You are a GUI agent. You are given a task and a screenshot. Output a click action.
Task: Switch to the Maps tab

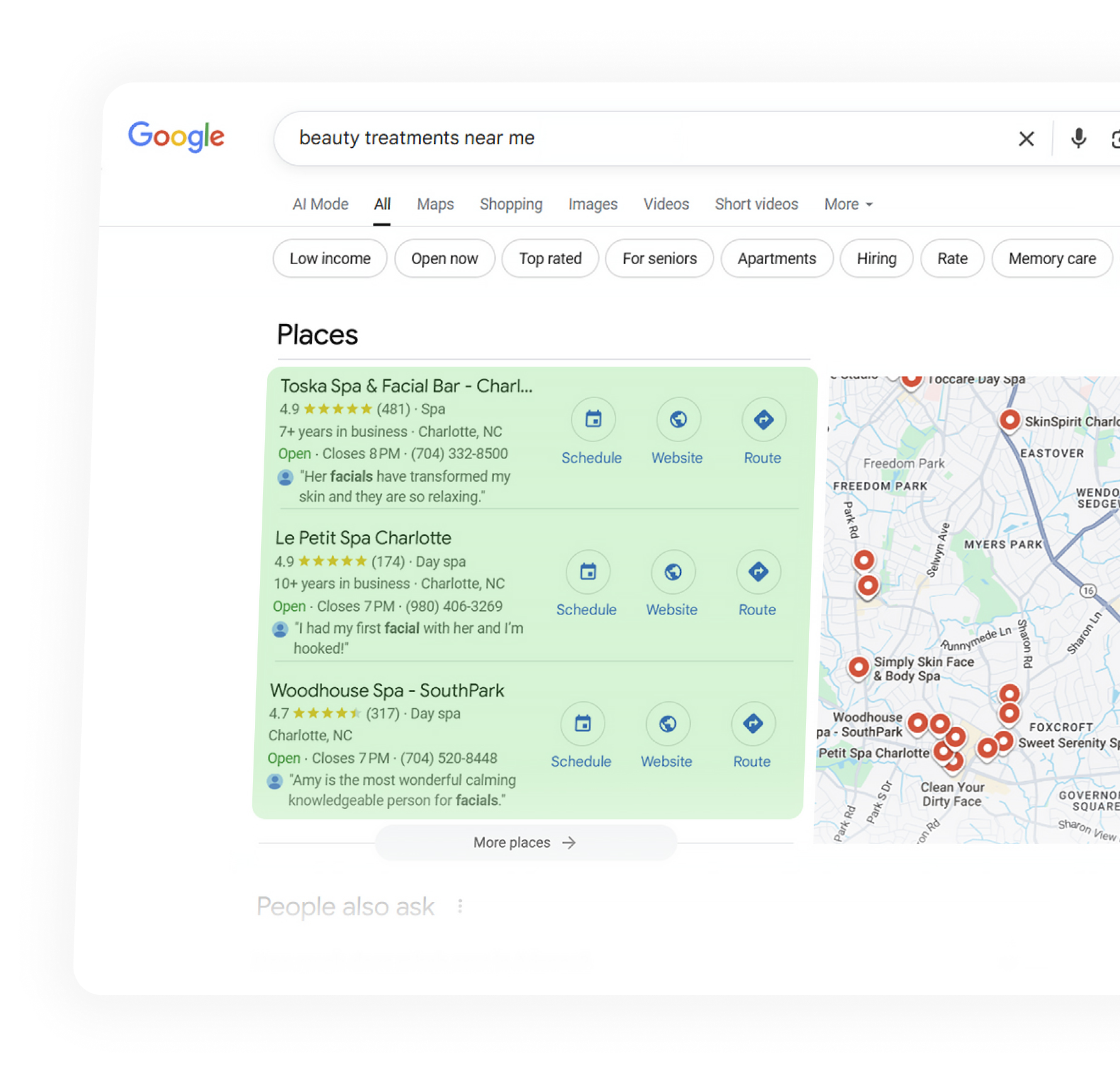point(435,204)
